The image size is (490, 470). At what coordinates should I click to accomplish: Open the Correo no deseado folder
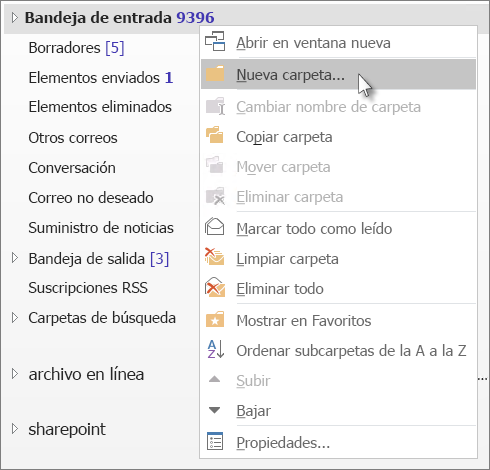(x=91, y=198)
